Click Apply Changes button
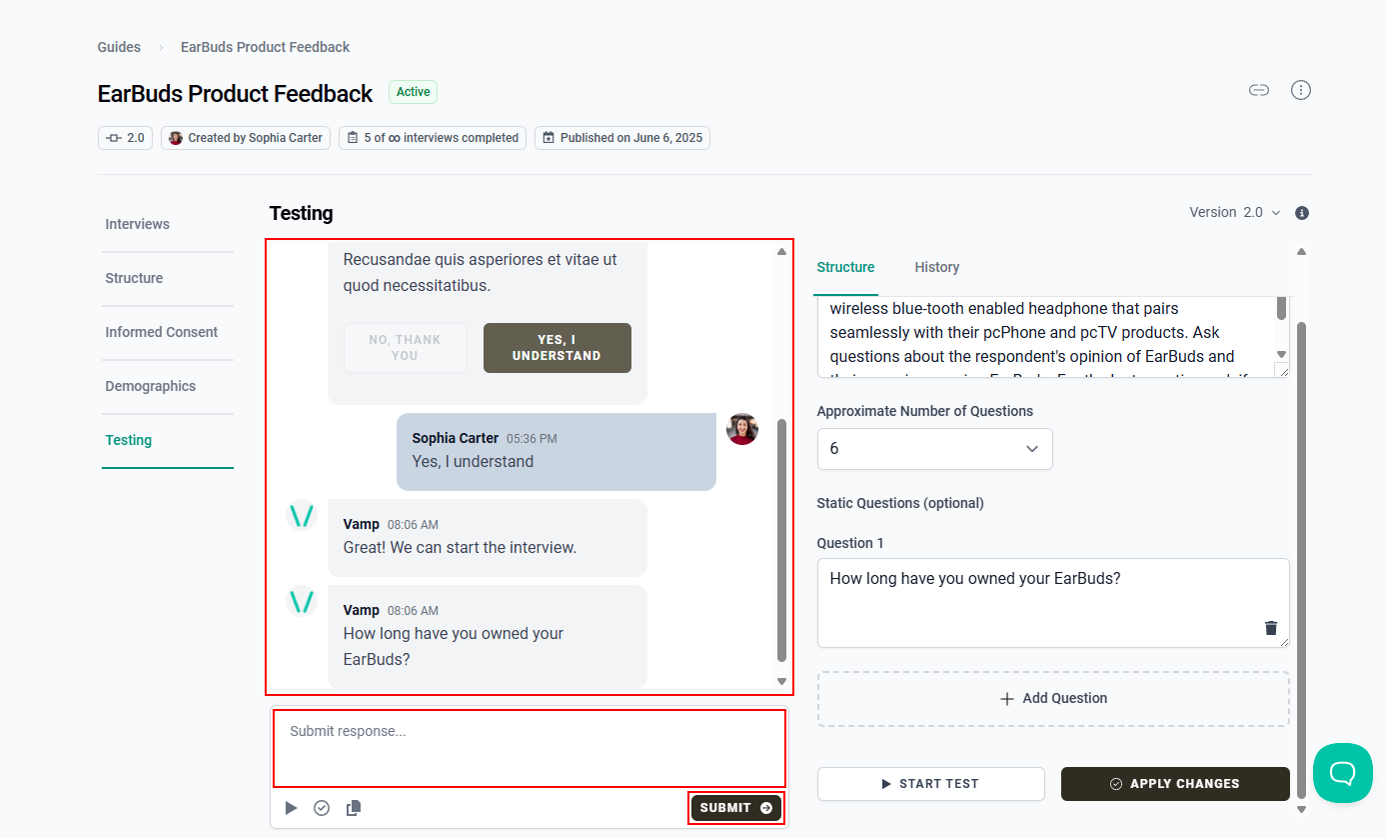The height and width of the screenshot is (838, 1386). tap(1175, 784)
